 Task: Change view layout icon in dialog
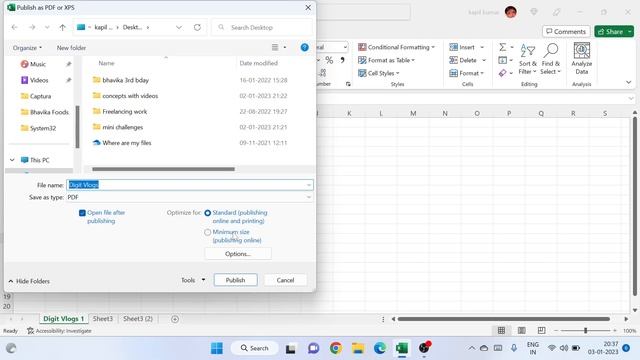coord(275,47)
